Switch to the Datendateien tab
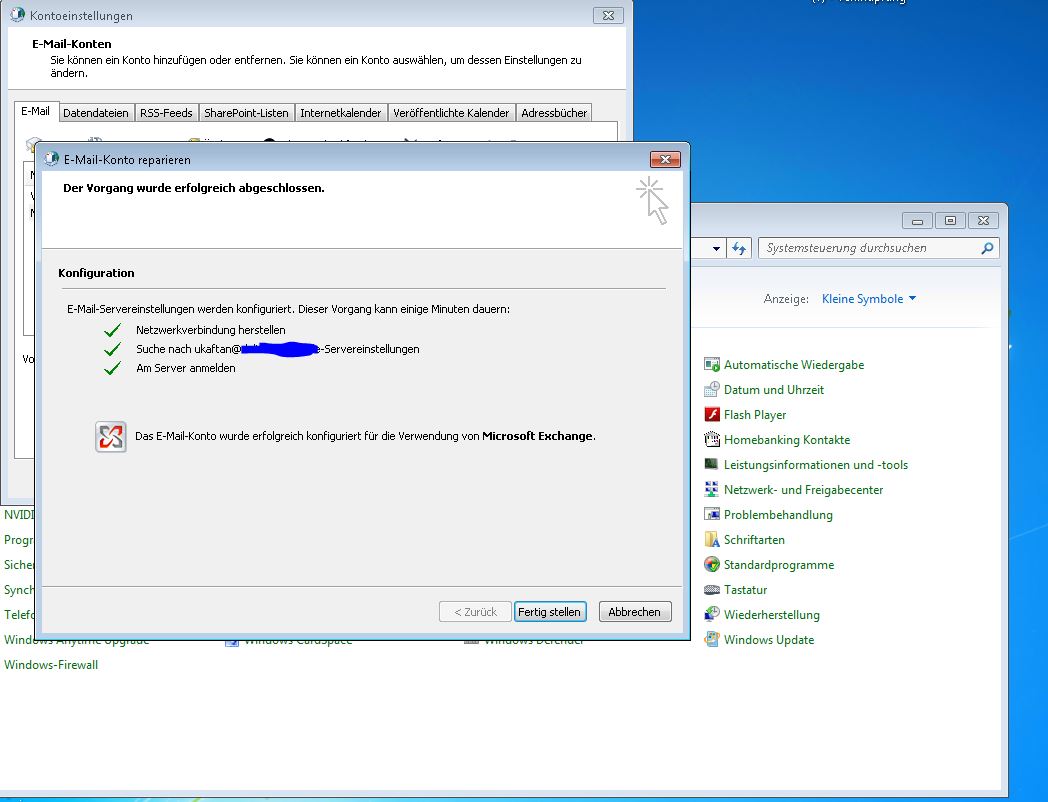The image size is (1048, 802). (x=96, y=113)
